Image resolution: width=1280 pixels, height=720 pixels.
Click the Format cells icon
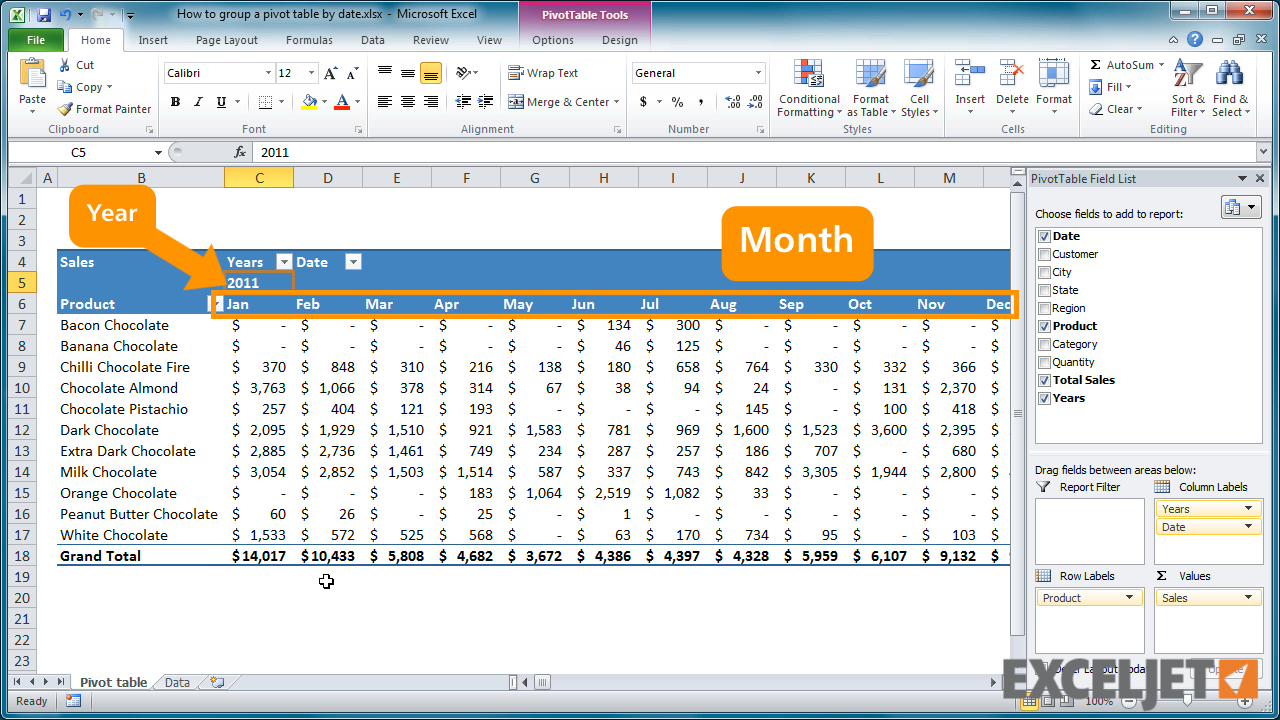(x=1054, y=75)
